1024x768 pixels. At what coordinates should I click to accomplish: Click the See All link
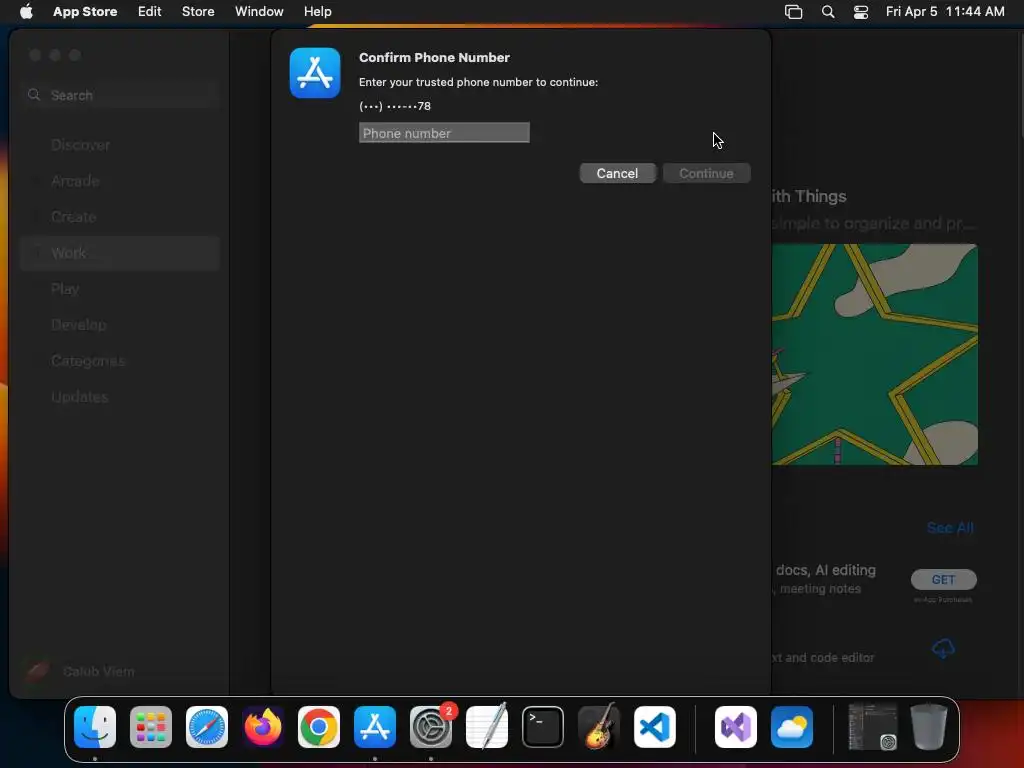pyautogui.click(x=950, y=528)
